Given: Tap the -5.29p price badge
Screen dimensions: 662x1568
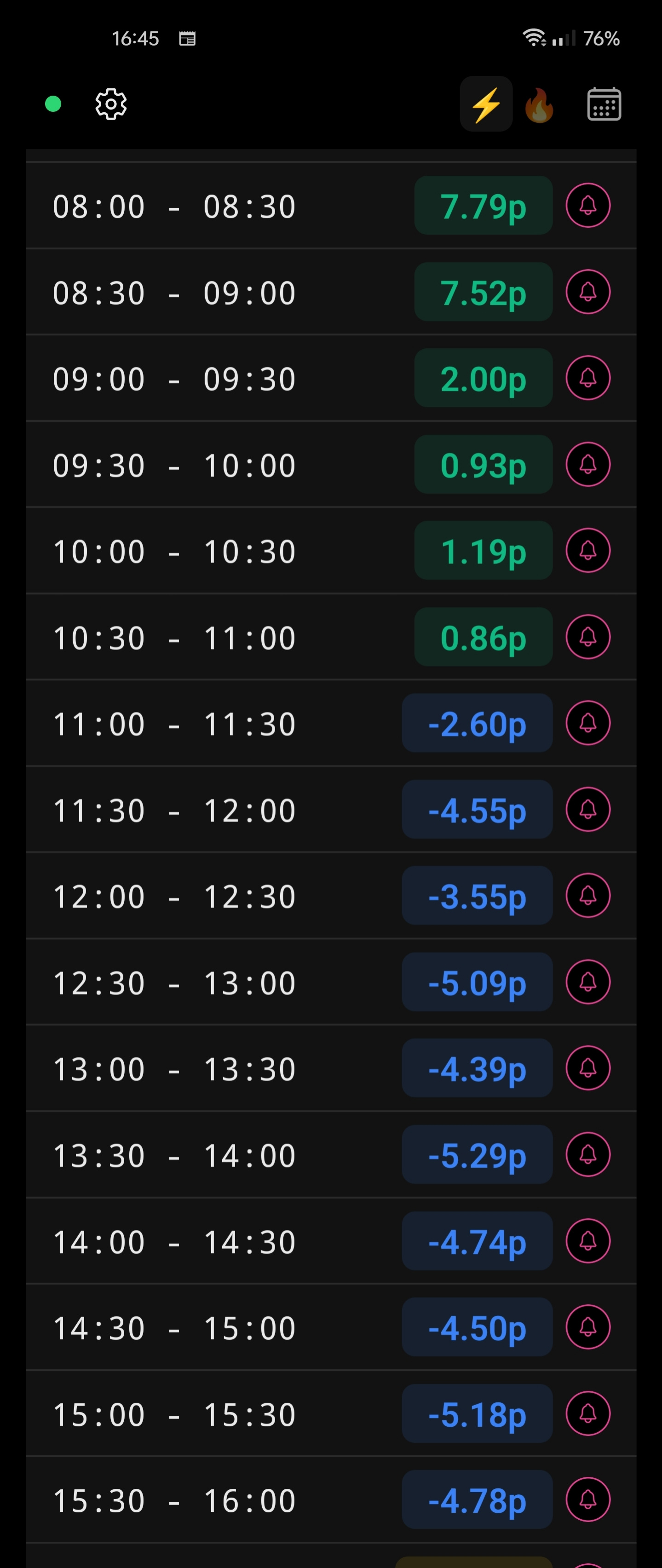Looking at the screenshot, I should click(x=477, y=1155).
